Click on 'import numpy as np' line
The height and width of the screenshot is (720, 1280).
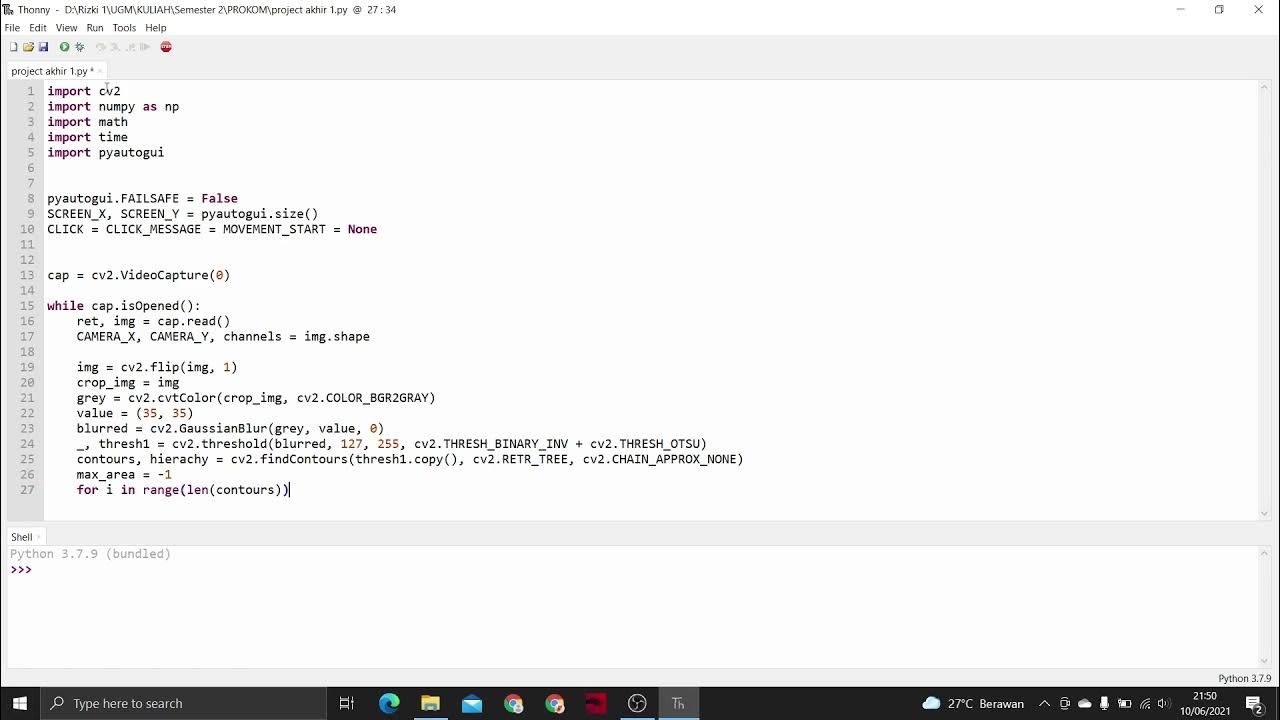[113, 106]
